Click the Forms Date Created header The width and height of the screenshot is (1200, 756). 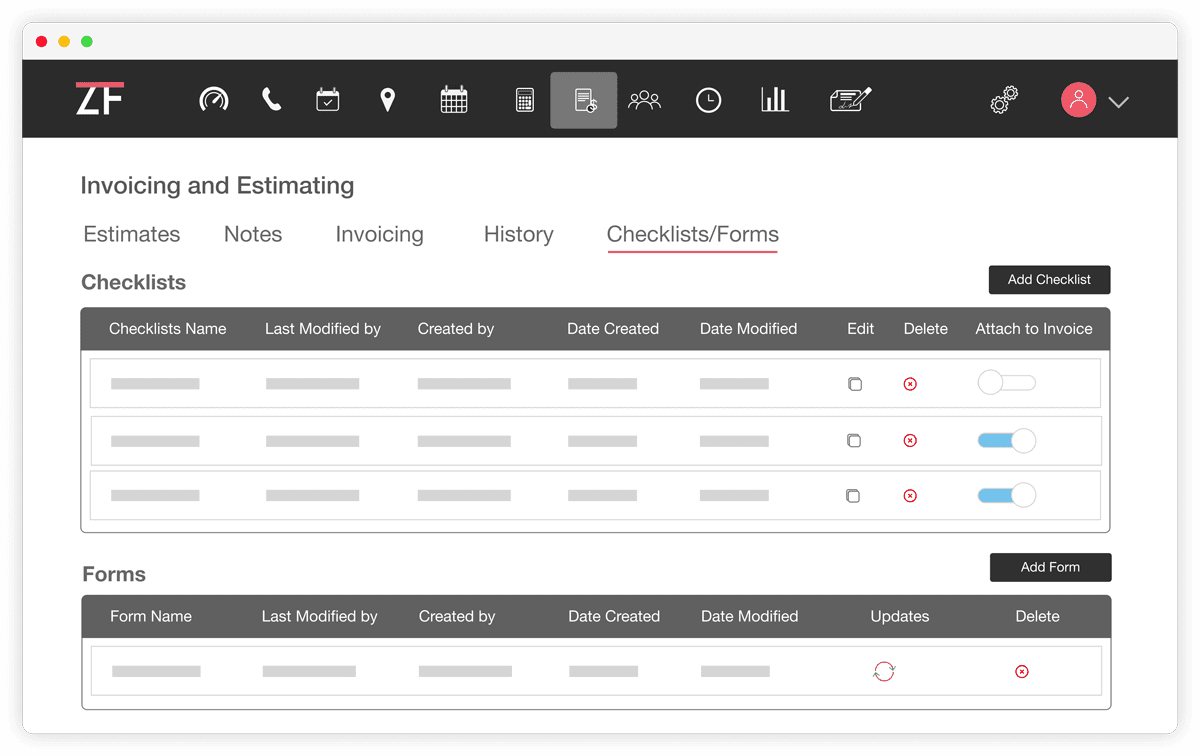614,616
